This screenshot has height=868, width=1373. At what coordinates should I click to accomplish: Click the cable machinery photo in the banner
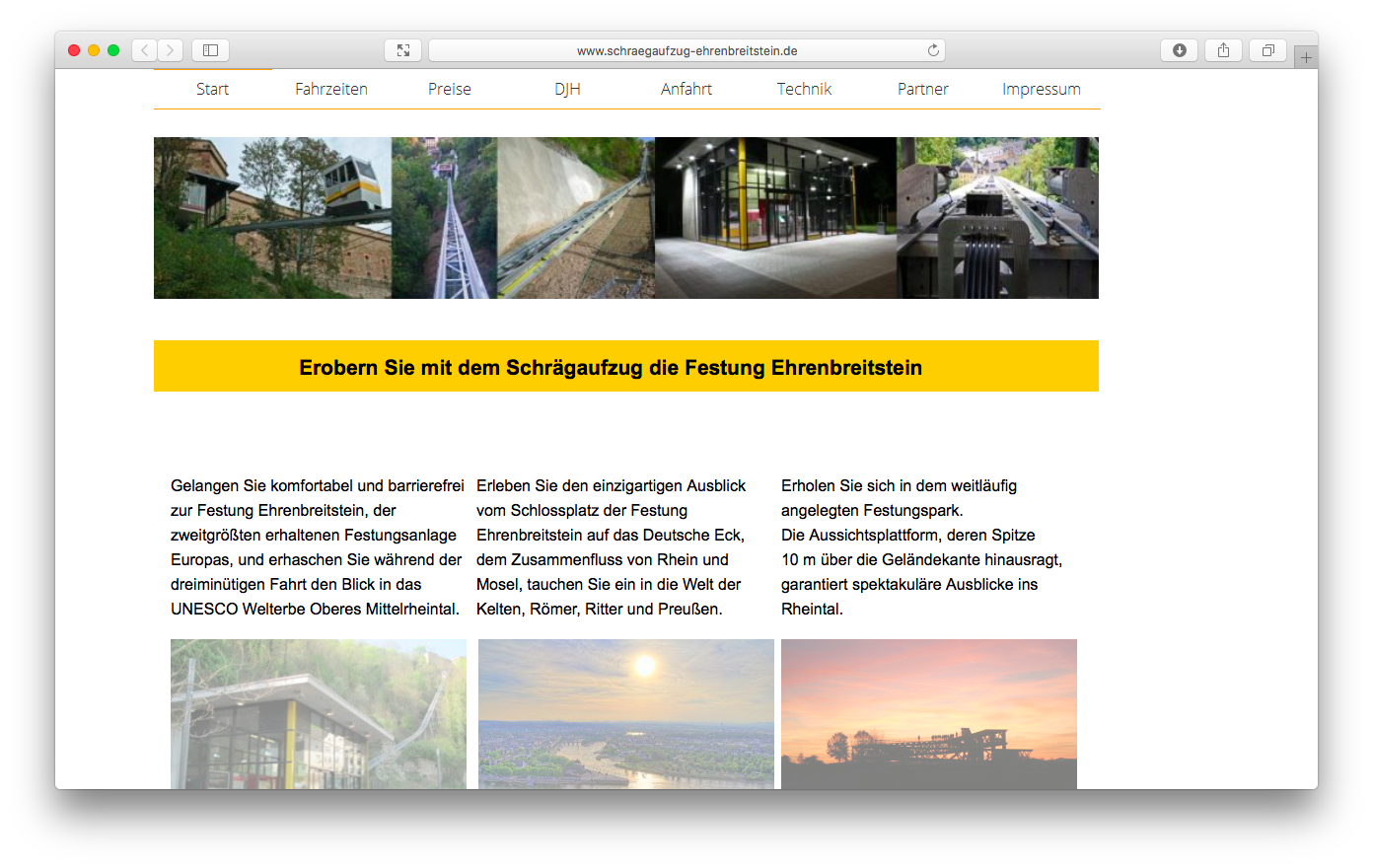point(997,218)
